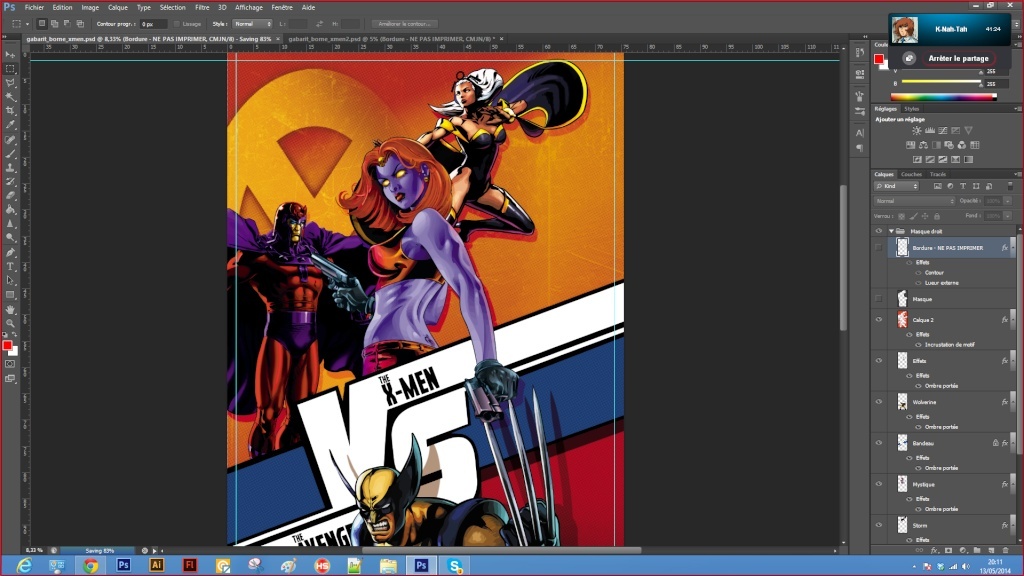Open the Filtre menu
The image size is (1024, 576).
coord(202,8)
